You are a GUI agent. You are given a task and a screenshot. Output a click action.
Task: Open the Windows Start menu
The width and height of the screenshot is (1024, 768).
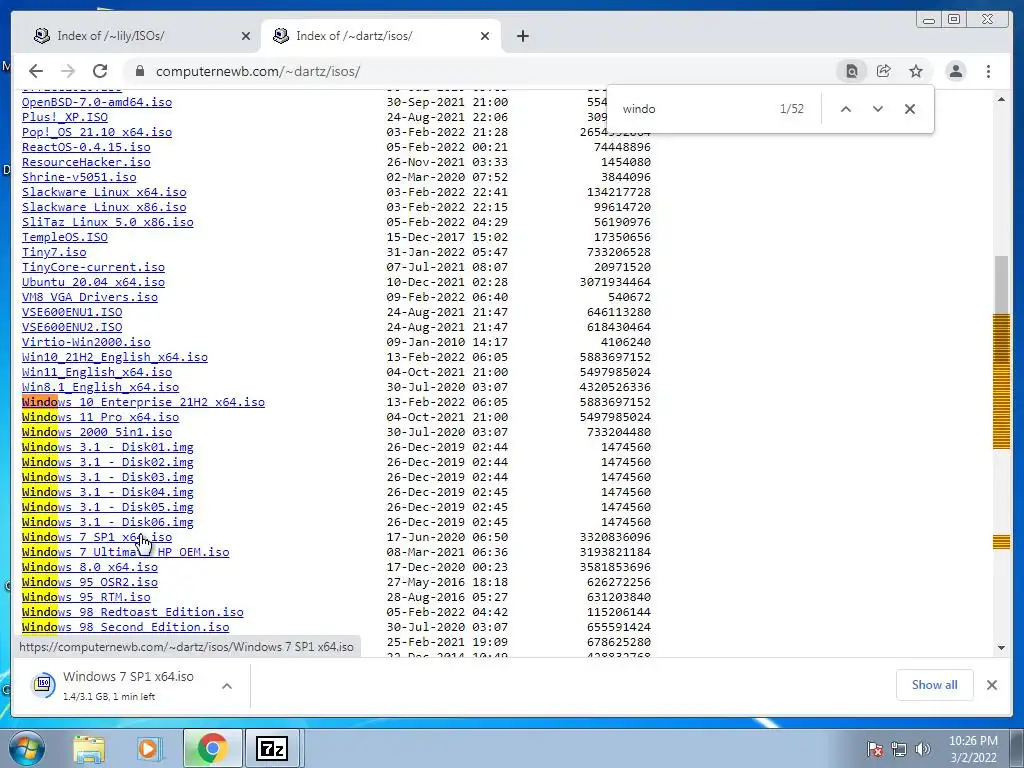pos(26,748)
